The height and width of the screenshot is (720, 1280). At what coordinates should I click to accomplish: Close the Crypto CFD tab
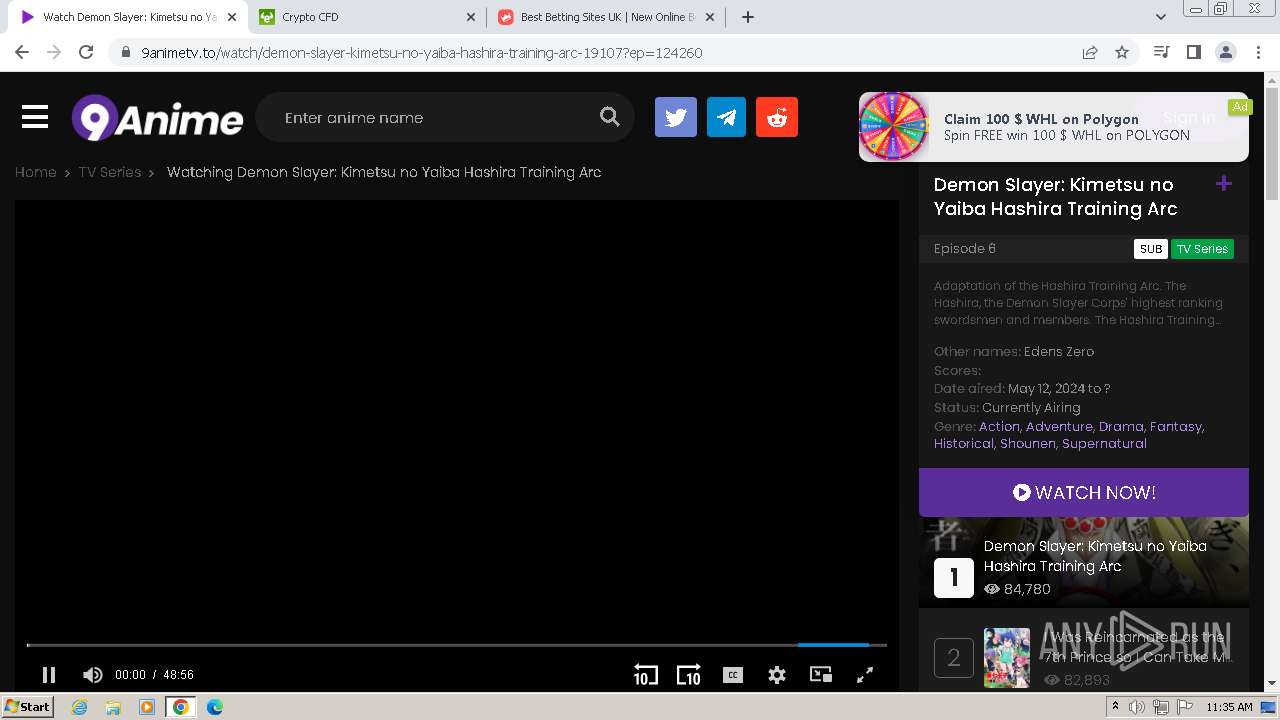[471, 17]
